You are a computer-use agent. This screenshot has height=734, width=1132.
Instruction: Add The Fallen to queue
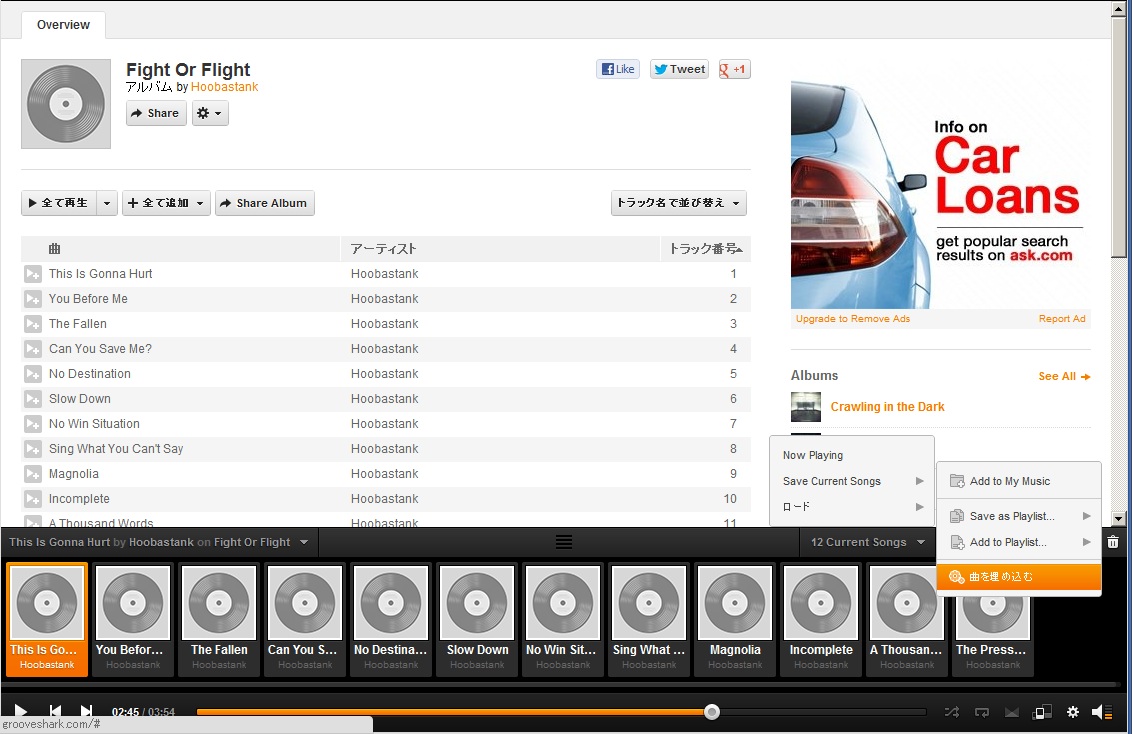(x=32, y=324)
